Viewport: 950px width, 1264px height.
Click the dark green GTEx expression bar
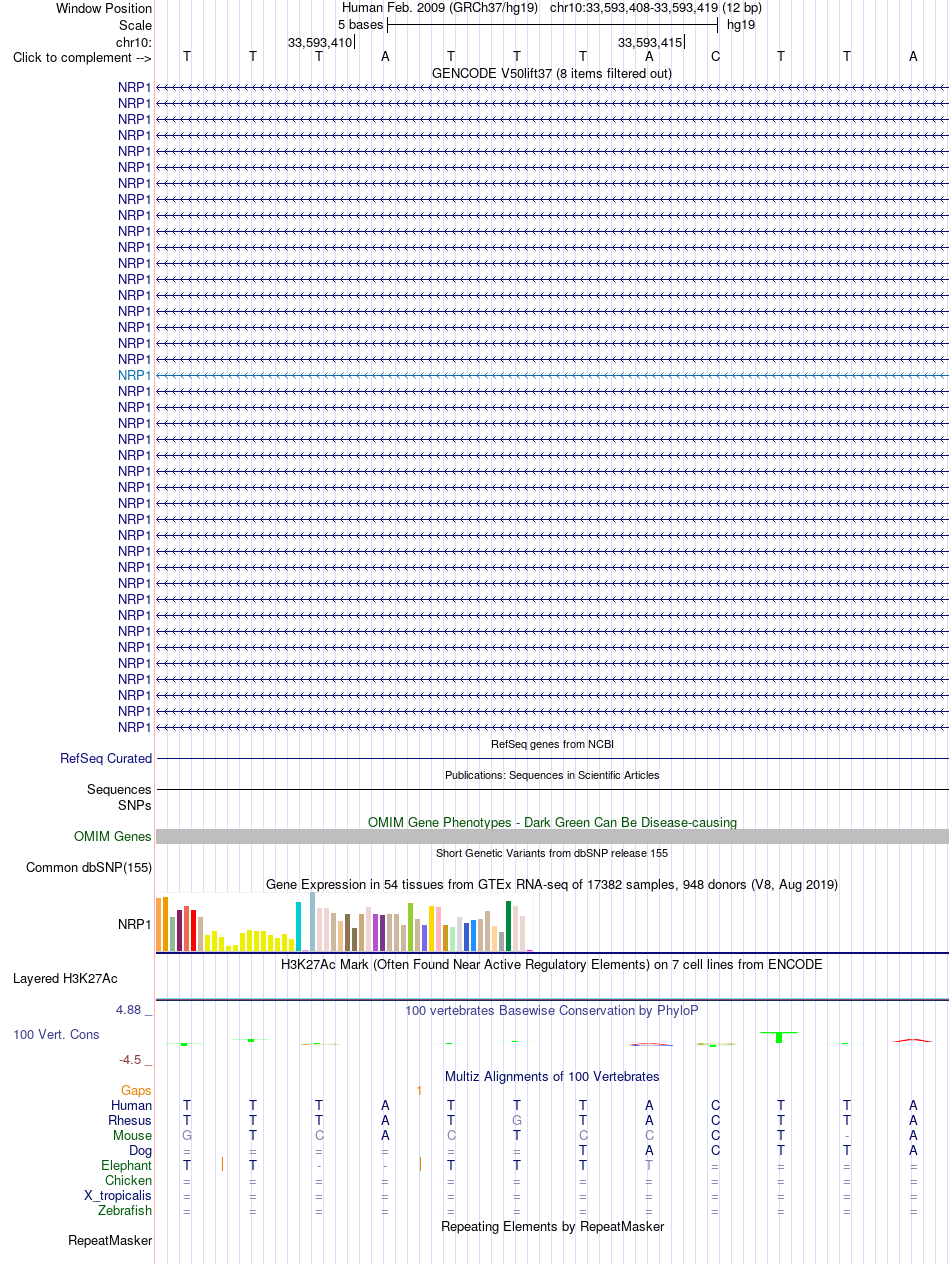tap(509, 926)
